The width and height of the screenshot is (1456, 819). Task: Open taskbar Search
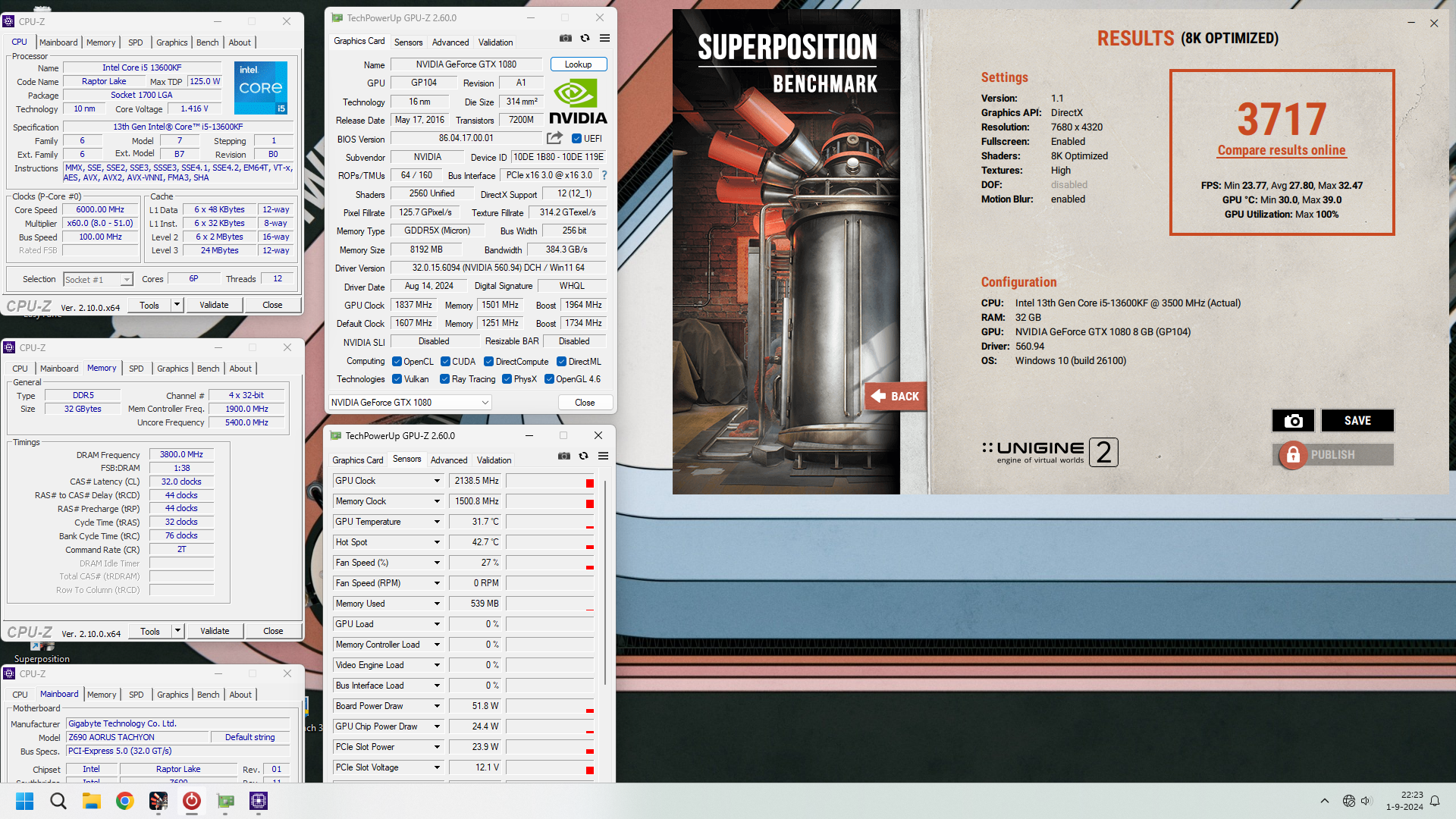58,801
